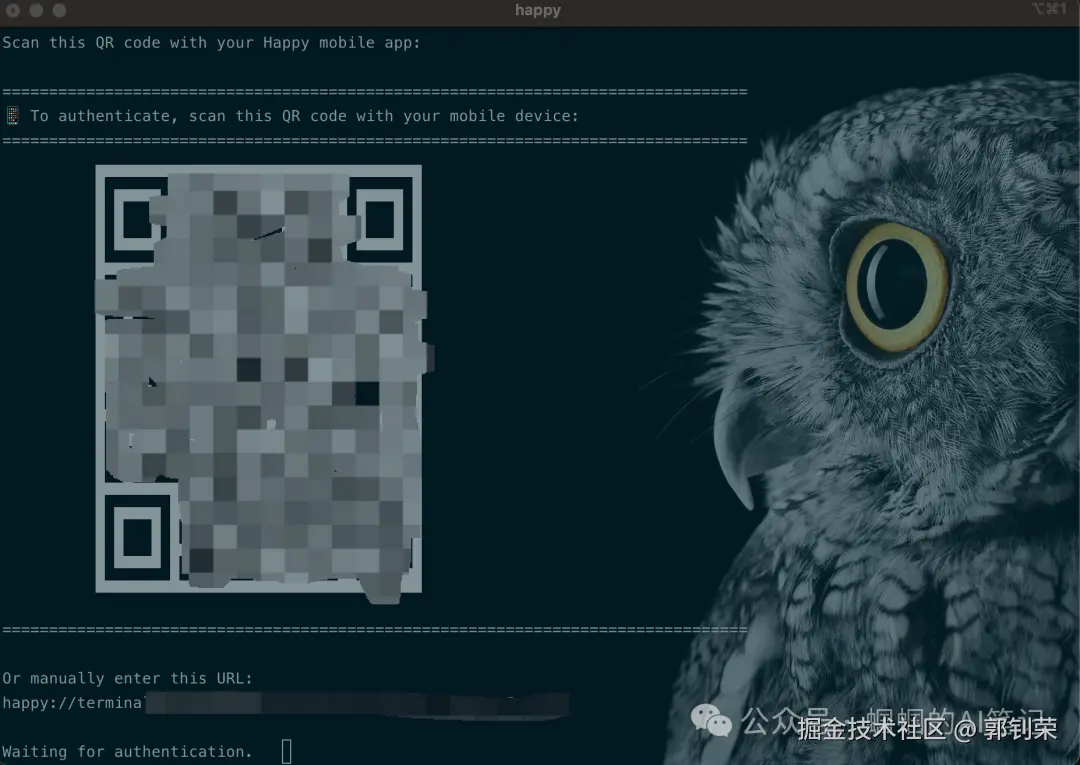Click the "Or manually enter this URL:" text
This screenshot has width=1080, height=765.
[127, 678]
